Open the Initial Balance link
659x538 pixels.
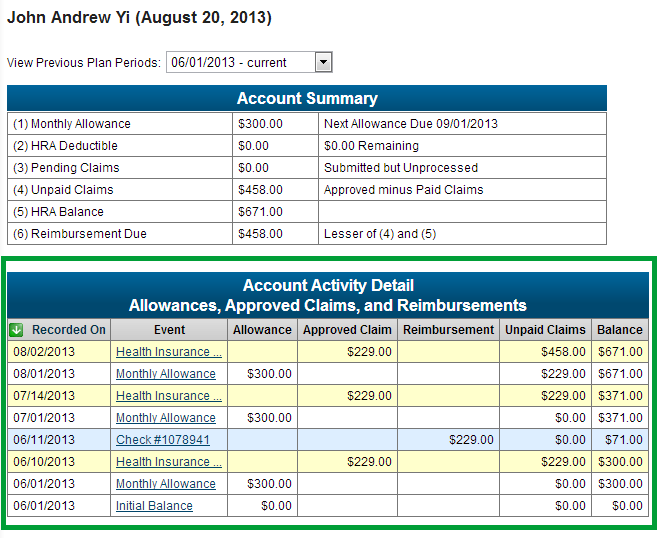154,506
